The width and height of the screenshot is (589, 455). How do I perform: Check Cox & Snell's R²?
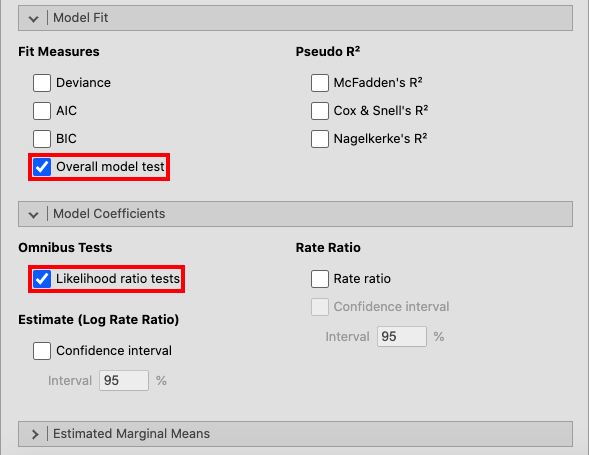320,111
